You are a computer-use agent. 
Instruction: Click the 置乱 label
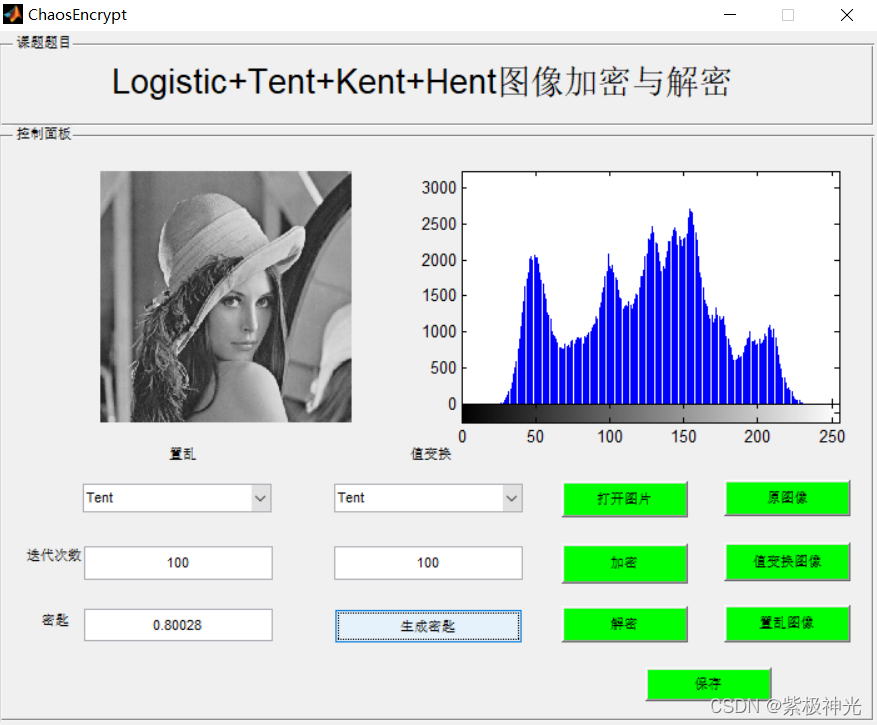pyautogui.click(x=182, y=454)
